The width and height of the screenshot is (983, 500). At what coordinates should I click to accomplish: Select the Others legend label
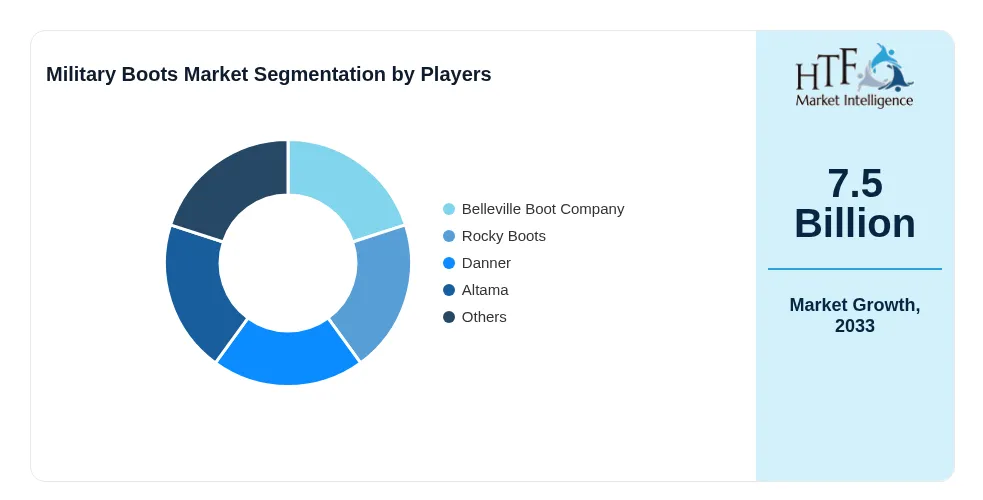[x=484, y=317]
